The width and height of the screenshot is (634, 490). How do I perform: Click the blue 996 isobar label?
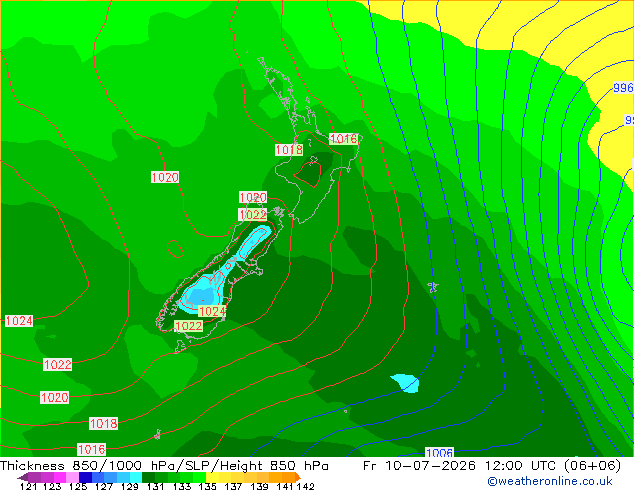coord(623,87)
